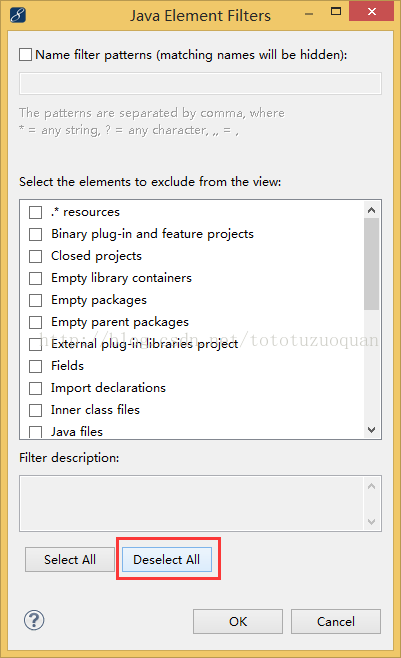
Task: Click the element list scrollbar thumb
Action: [371, 264]
